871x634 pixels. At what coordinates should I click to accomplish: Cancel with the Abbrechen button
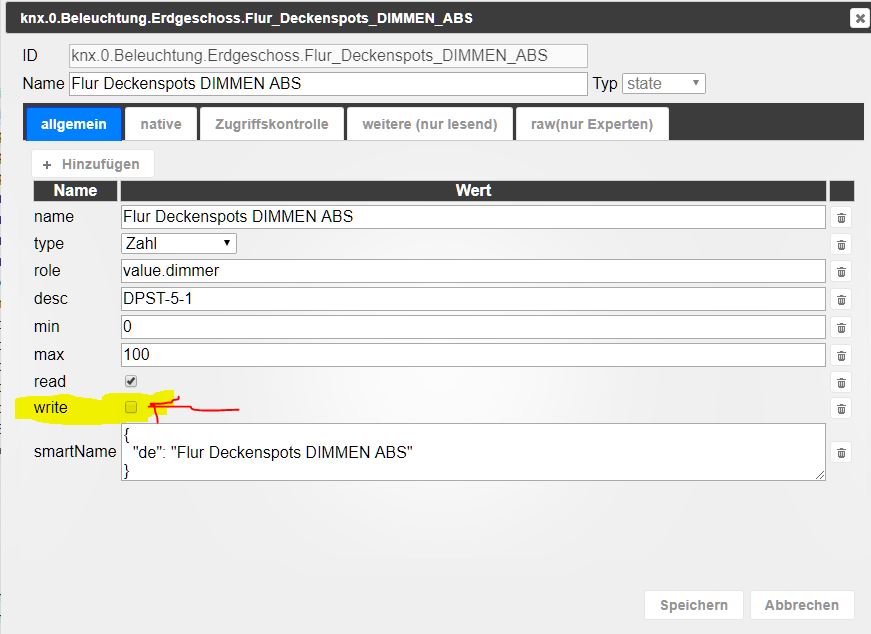click(802, 605)
